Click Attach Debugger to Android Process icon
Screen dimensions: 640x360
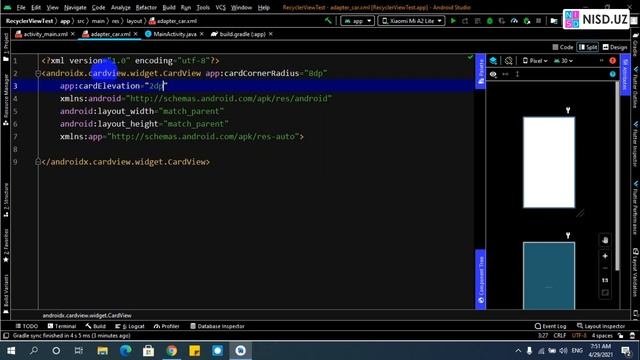(527, 20)
